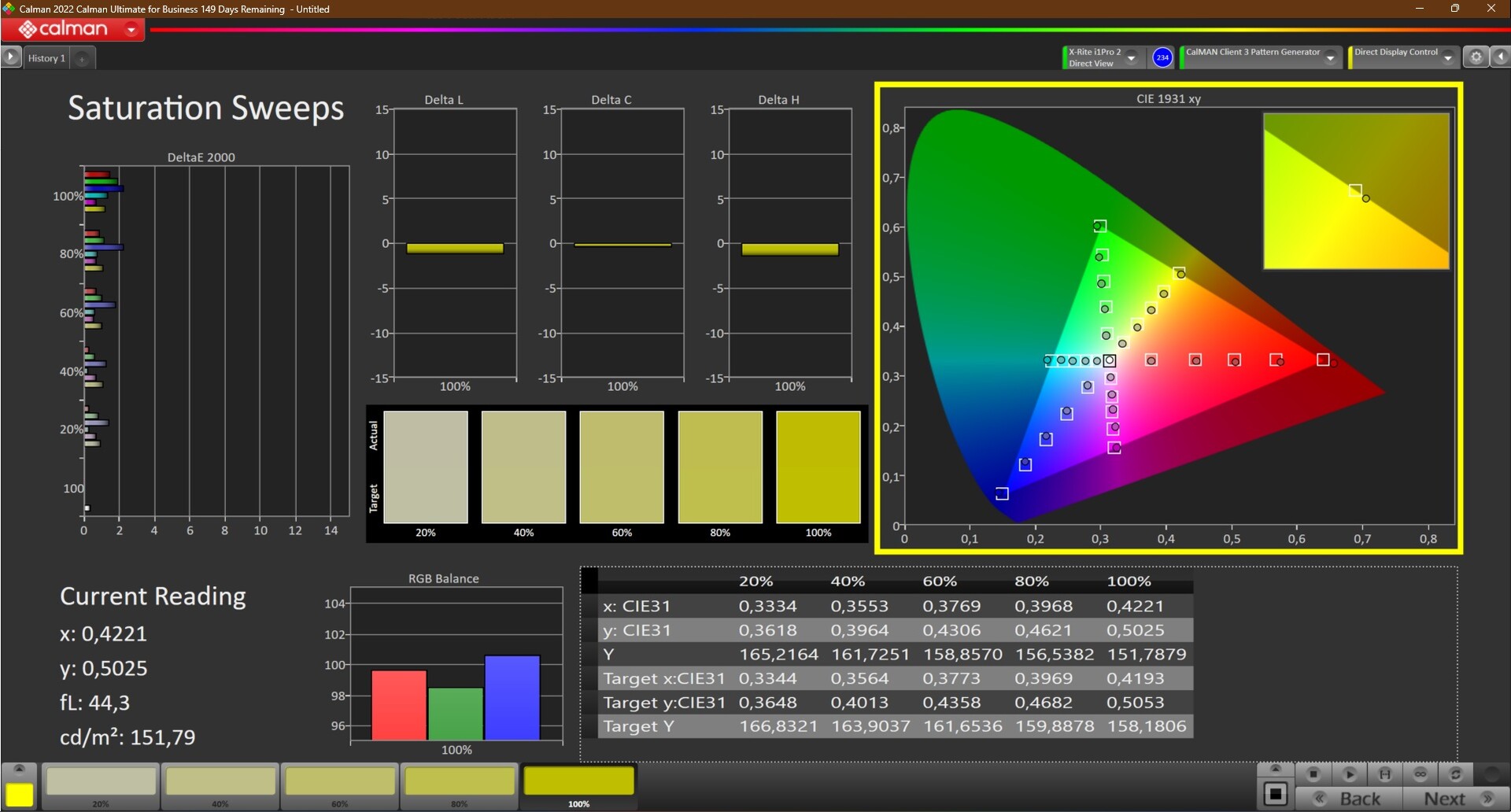Click the stop measurement button
Image resolution: width=1511 pixels, height=812 pixels.
point(1313,774)
